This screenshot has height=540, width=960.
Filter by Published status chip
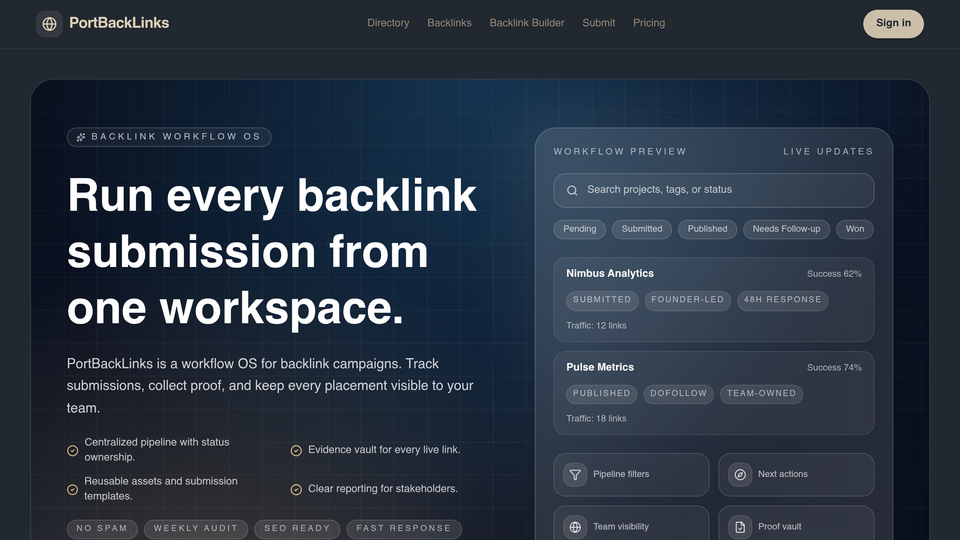707,229
